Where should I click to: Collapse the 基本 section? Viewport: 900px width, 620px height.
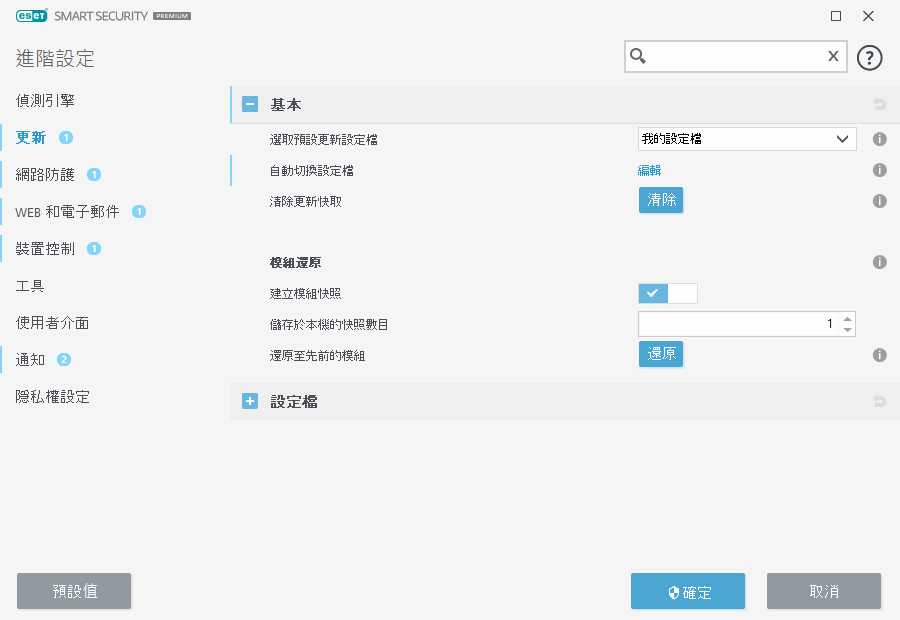click(250, 104)
